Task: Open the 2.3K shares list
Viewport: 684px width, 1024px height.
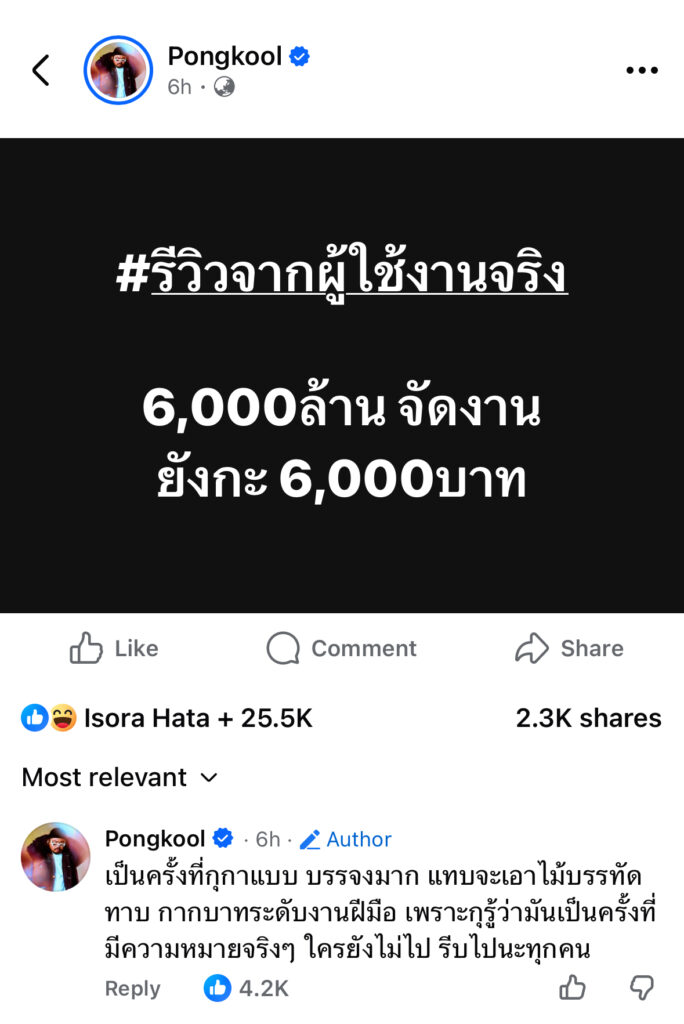Action: 588,718
